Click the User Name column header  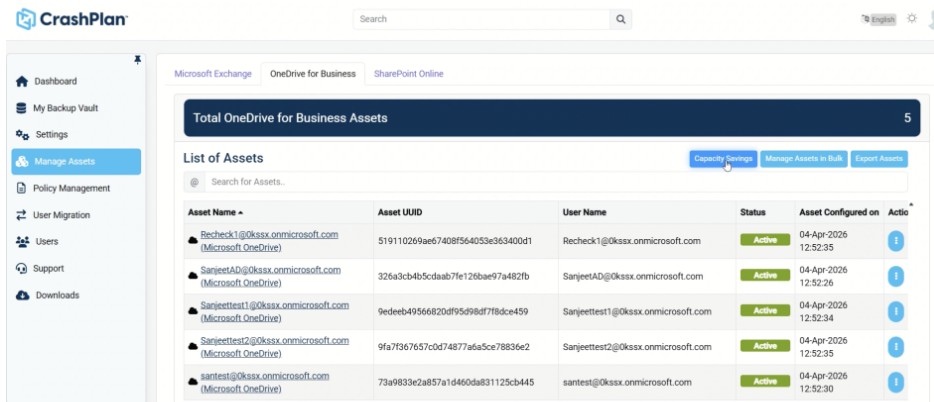click(x=584, y=212)
